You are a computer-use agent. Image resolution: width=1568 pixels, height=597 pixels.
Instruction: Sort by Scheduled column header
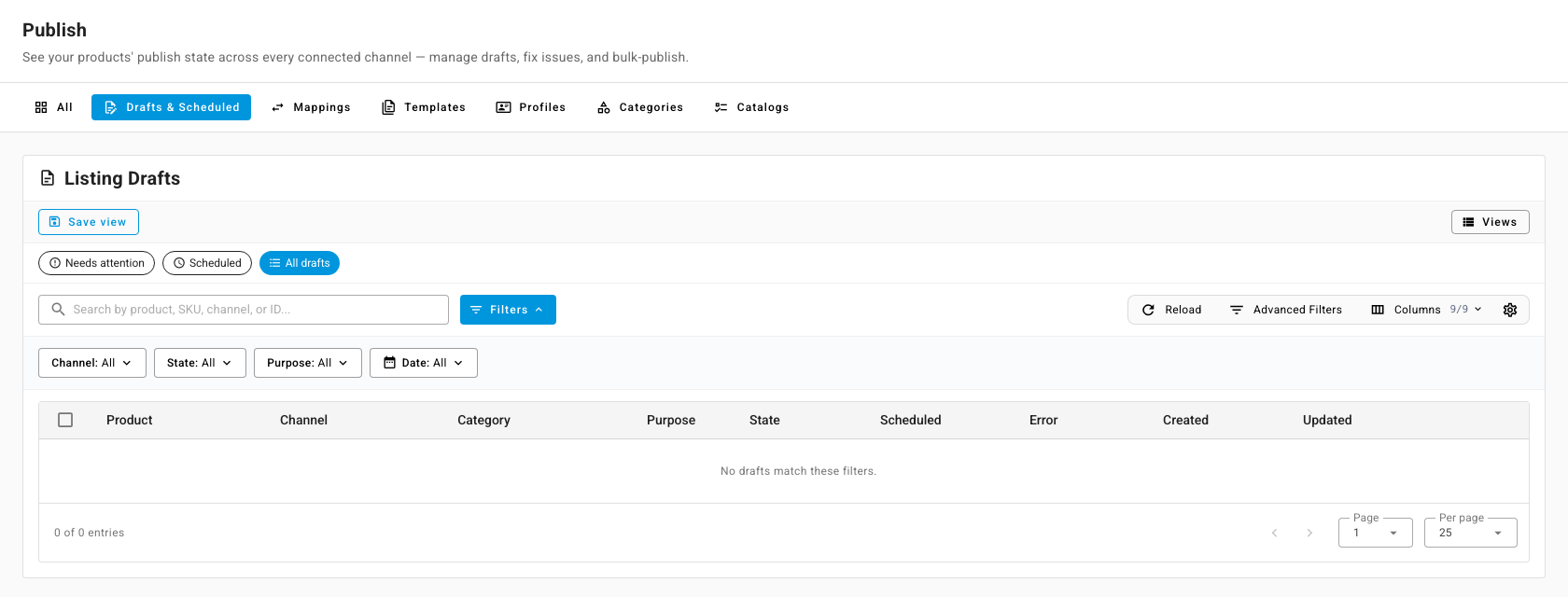(x=910, y=420)
